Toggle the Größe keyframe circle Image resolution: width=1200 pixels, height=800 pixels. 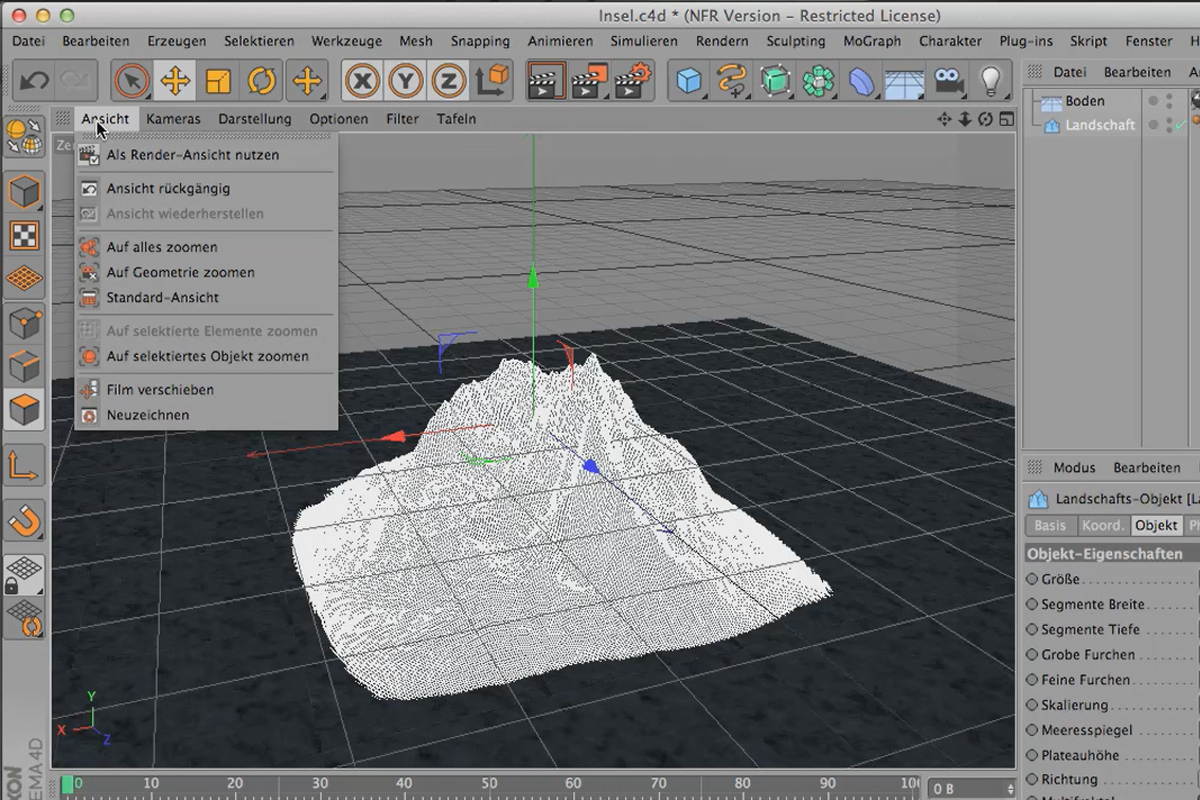[1033, 579]
